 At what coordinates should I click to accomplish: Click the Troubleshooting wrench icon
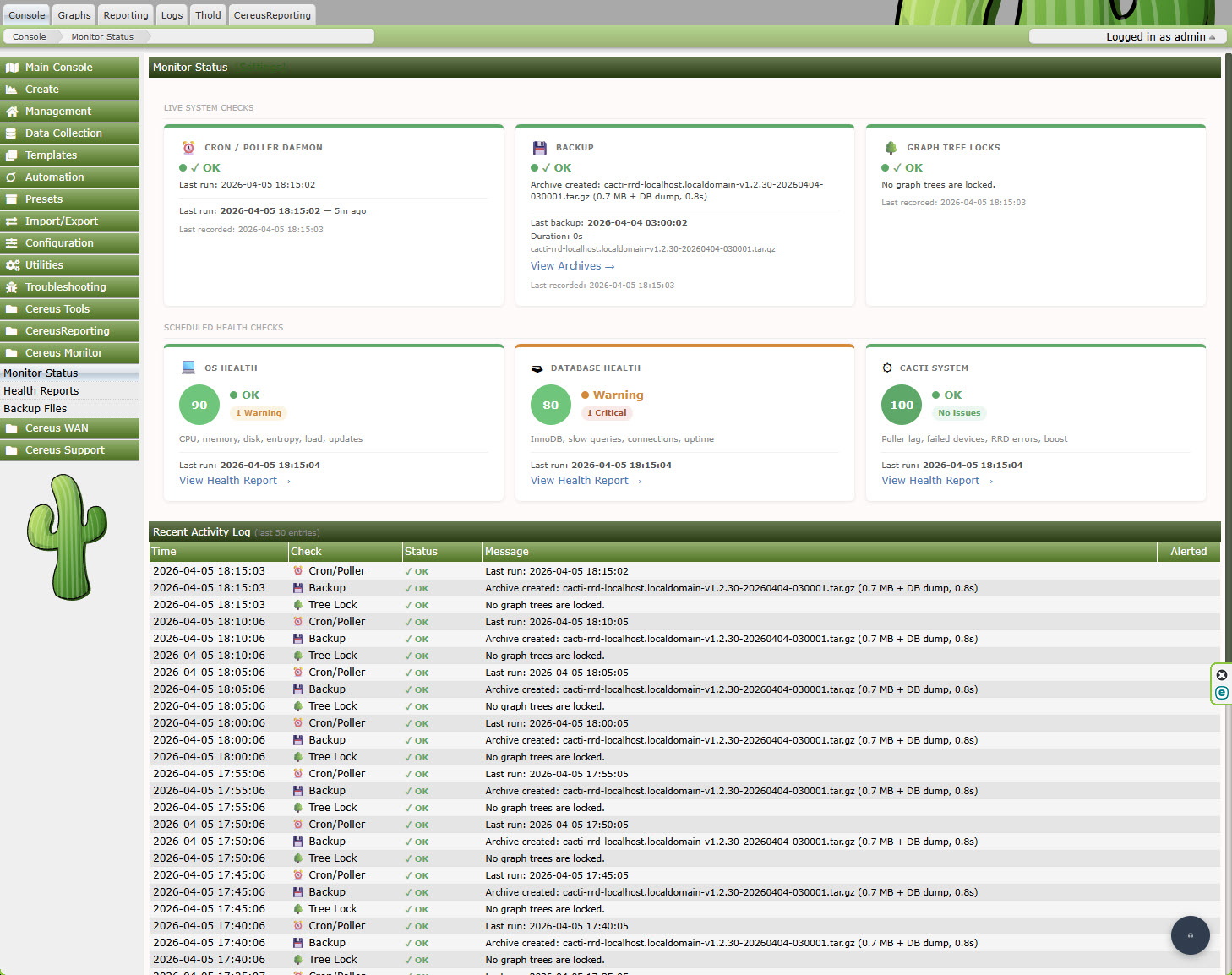12,286
